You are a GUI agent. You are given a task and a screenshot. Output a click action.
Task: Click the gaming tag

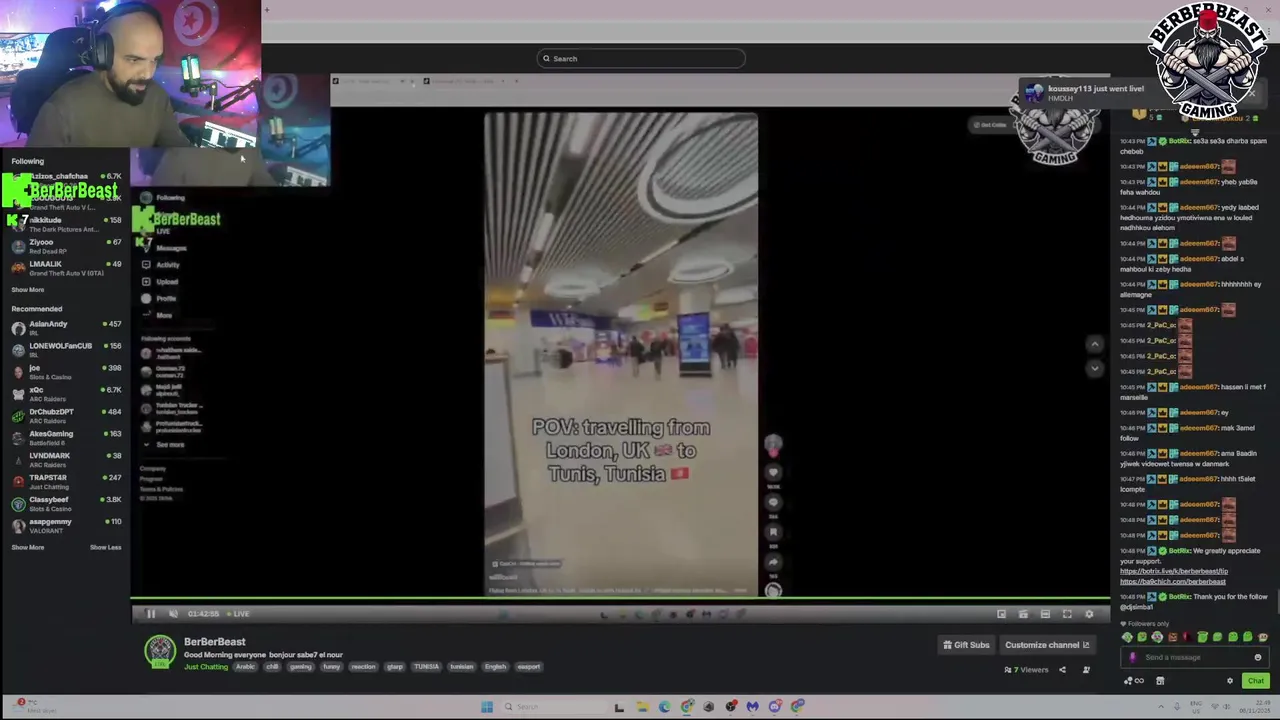pos(301,667)
